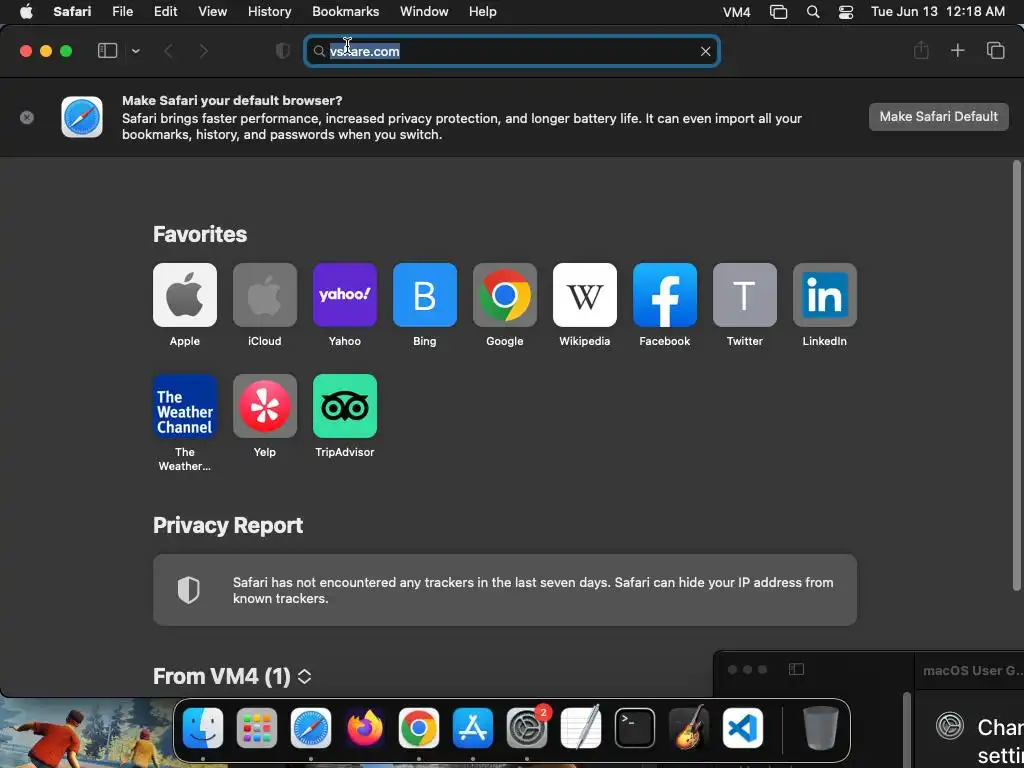Show tab overview
This screenshot has height=768, width=1024.
(x=995, y=51)
